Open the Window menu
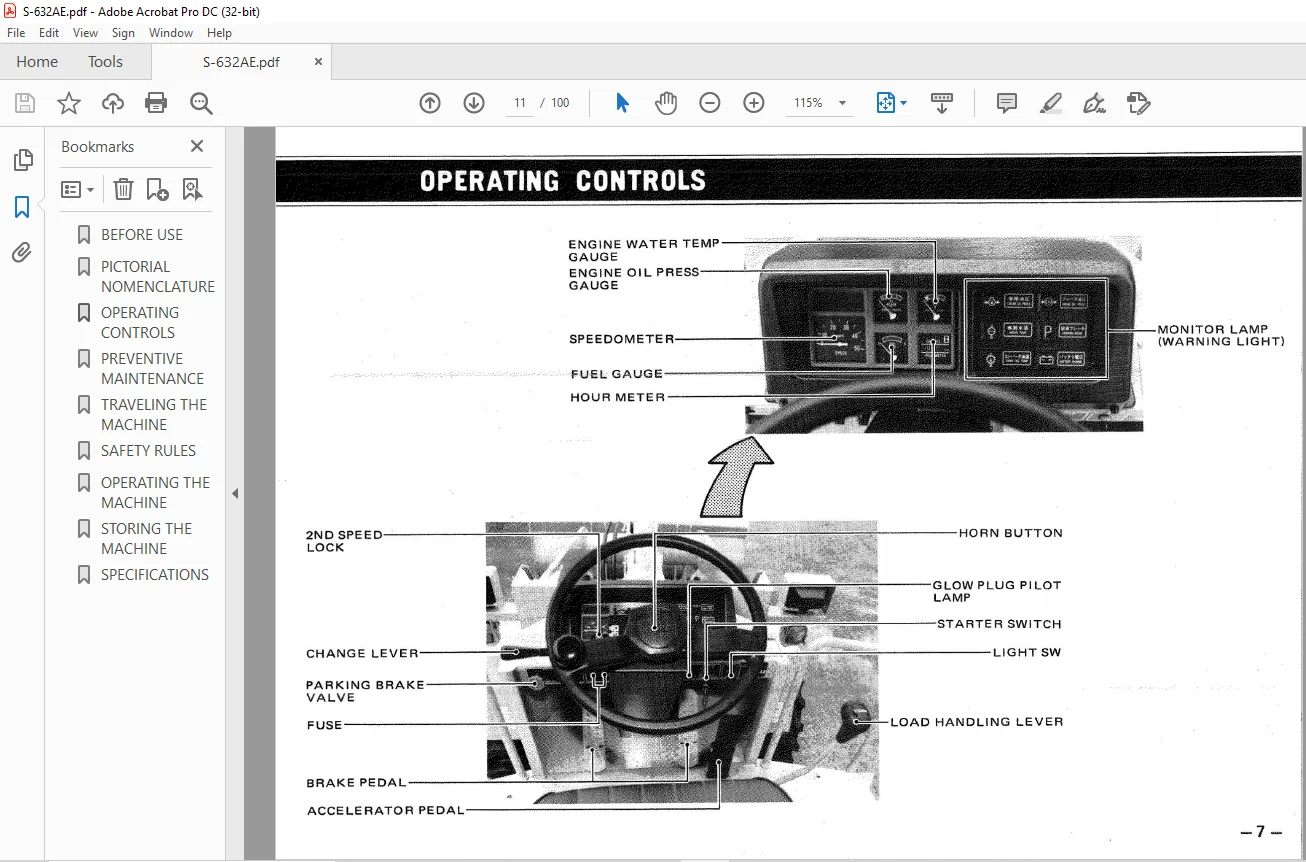Image resolution: width=1306 pixels, height=862 pixels. tap(171, 33)
